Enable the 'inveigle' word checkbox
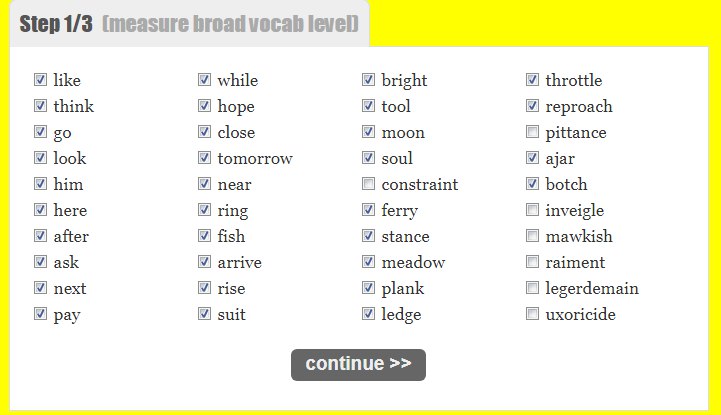721x415 pixels. point(533,210)
